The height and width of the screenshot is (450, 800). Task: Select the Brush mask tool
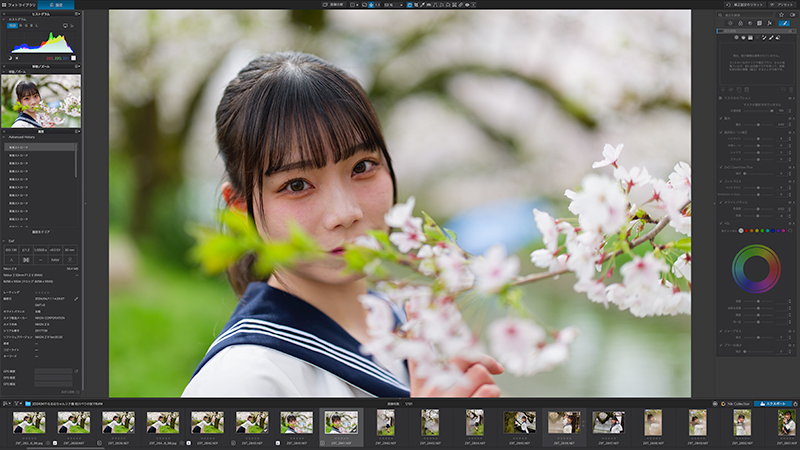(x=771, y=37)
